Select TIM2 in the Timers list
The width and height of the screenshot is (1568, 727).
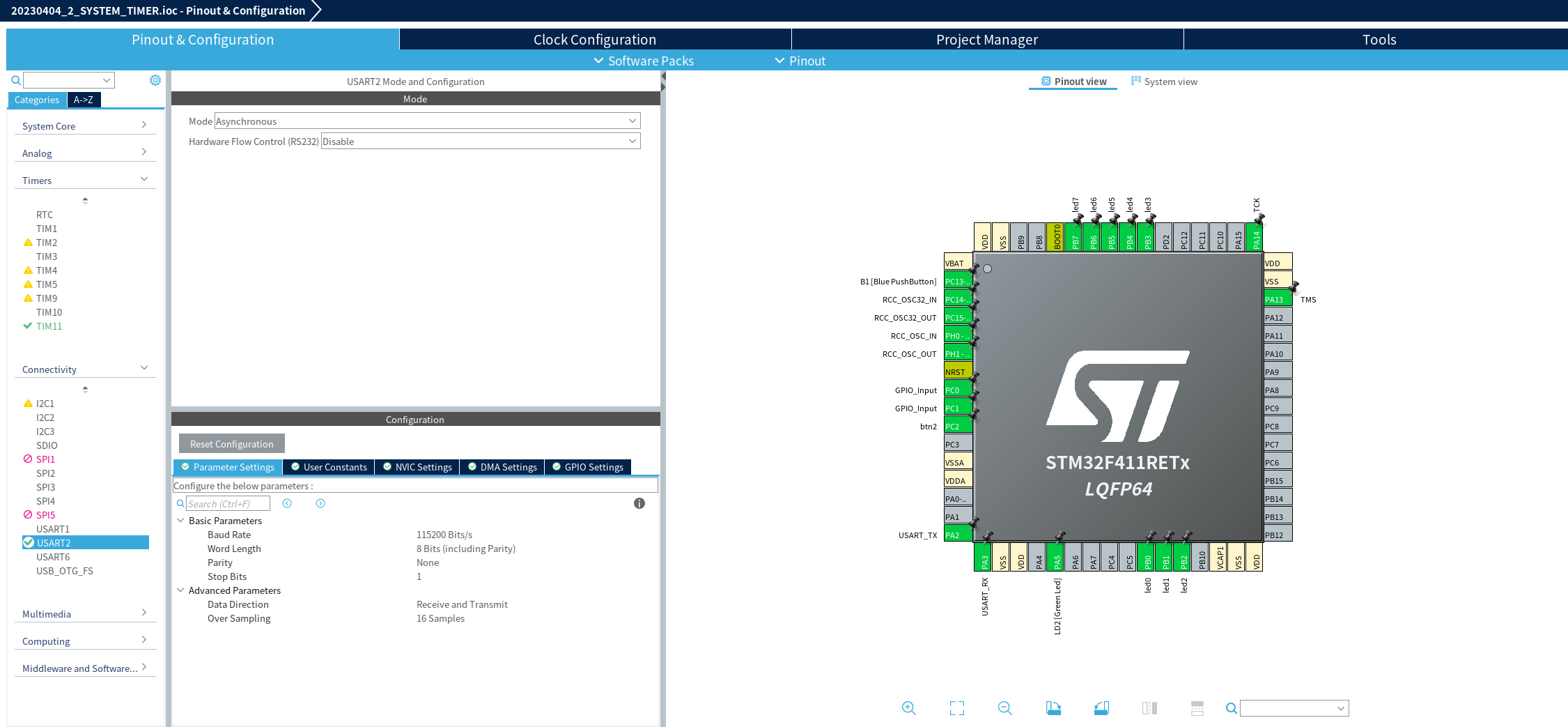click(x=47, y=243)
